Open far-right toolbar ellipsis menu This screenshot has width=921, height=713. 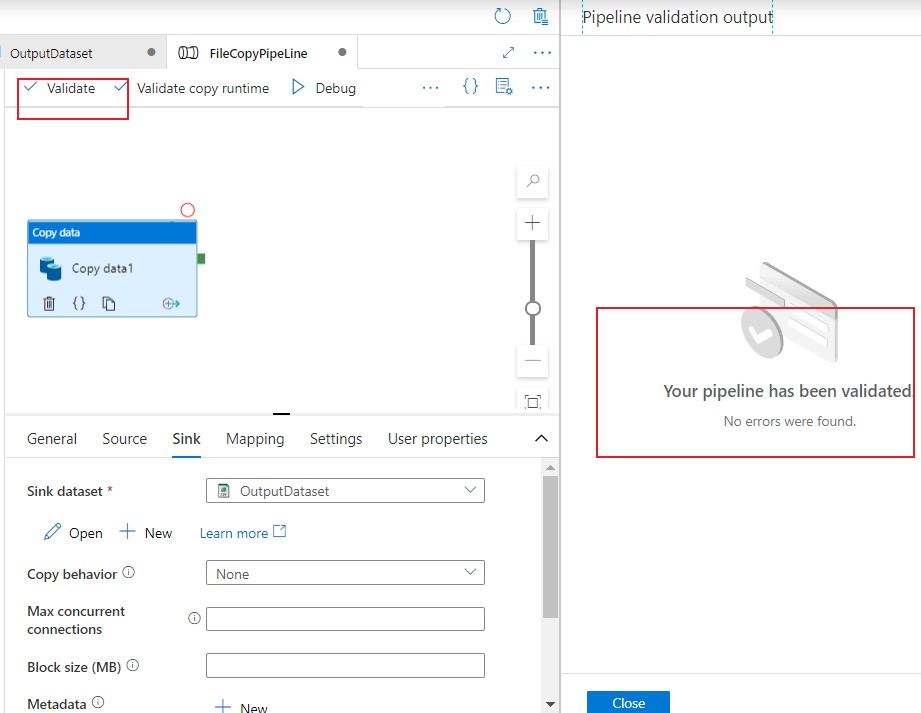pyautogui.click(x=540, y=88)
